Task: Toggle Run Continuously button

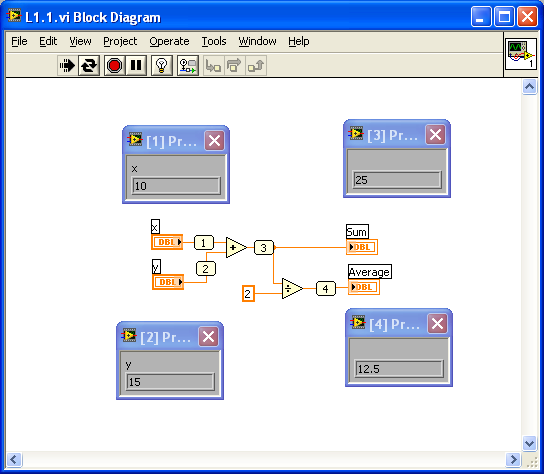Action: 89,65
